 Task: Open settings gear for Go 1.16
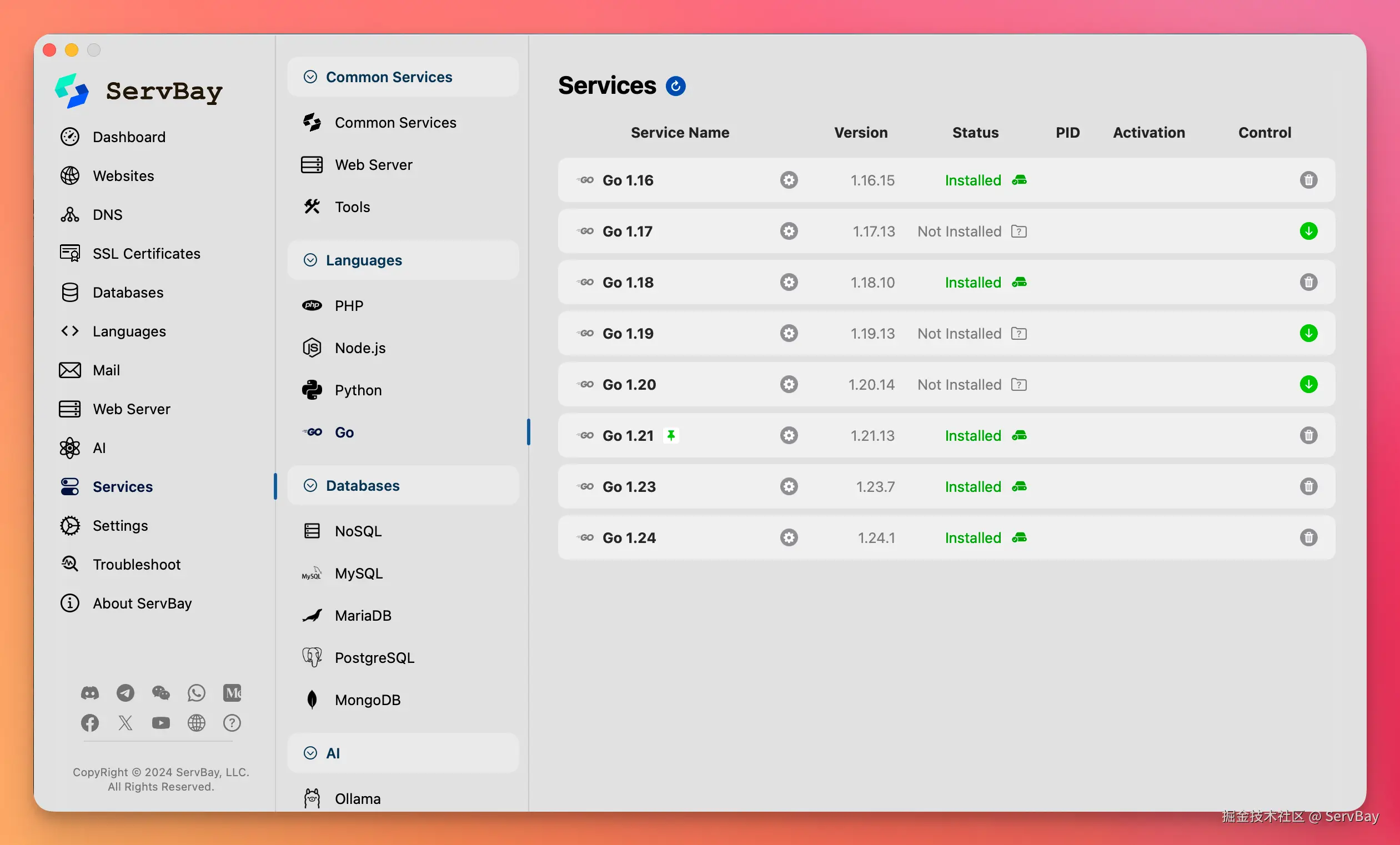coord(789,180)
